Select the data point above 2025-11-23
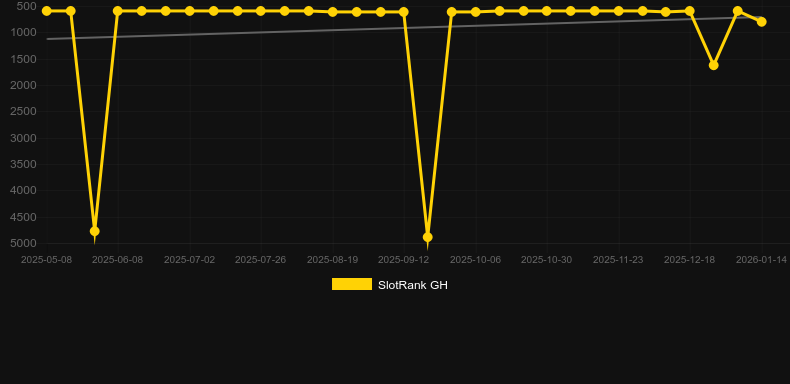790x384 pixels. pos(619,11)
